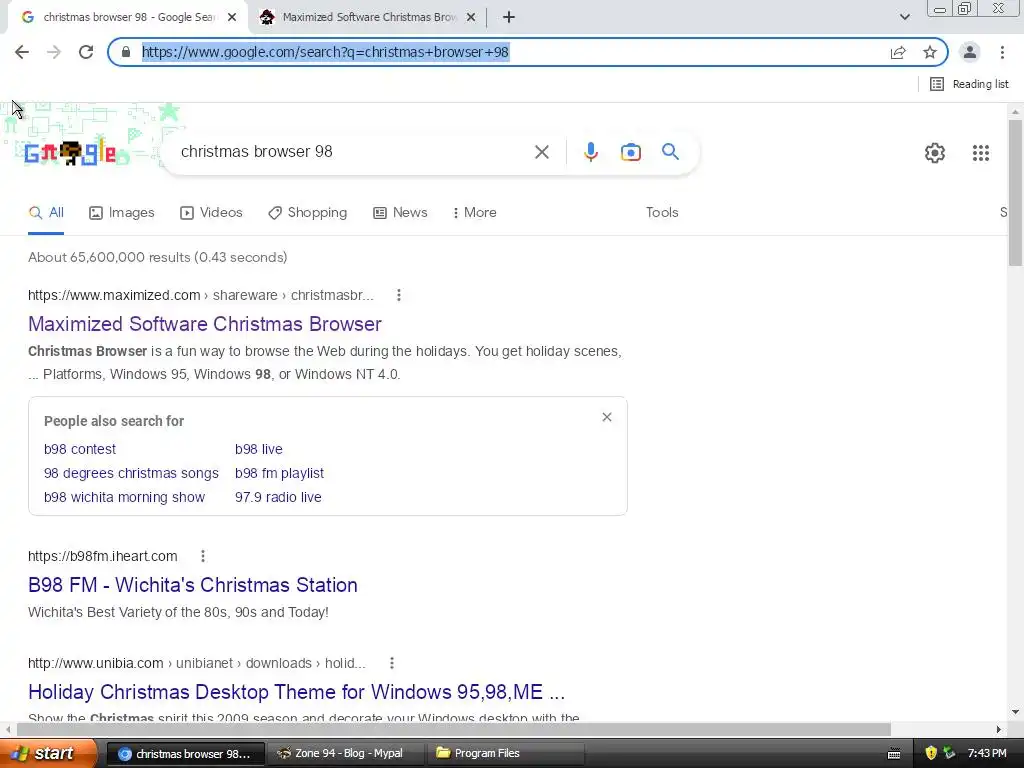Click the Google holiday doodle logo
This screenshot has width=1024, height=768.
[71, 153]
